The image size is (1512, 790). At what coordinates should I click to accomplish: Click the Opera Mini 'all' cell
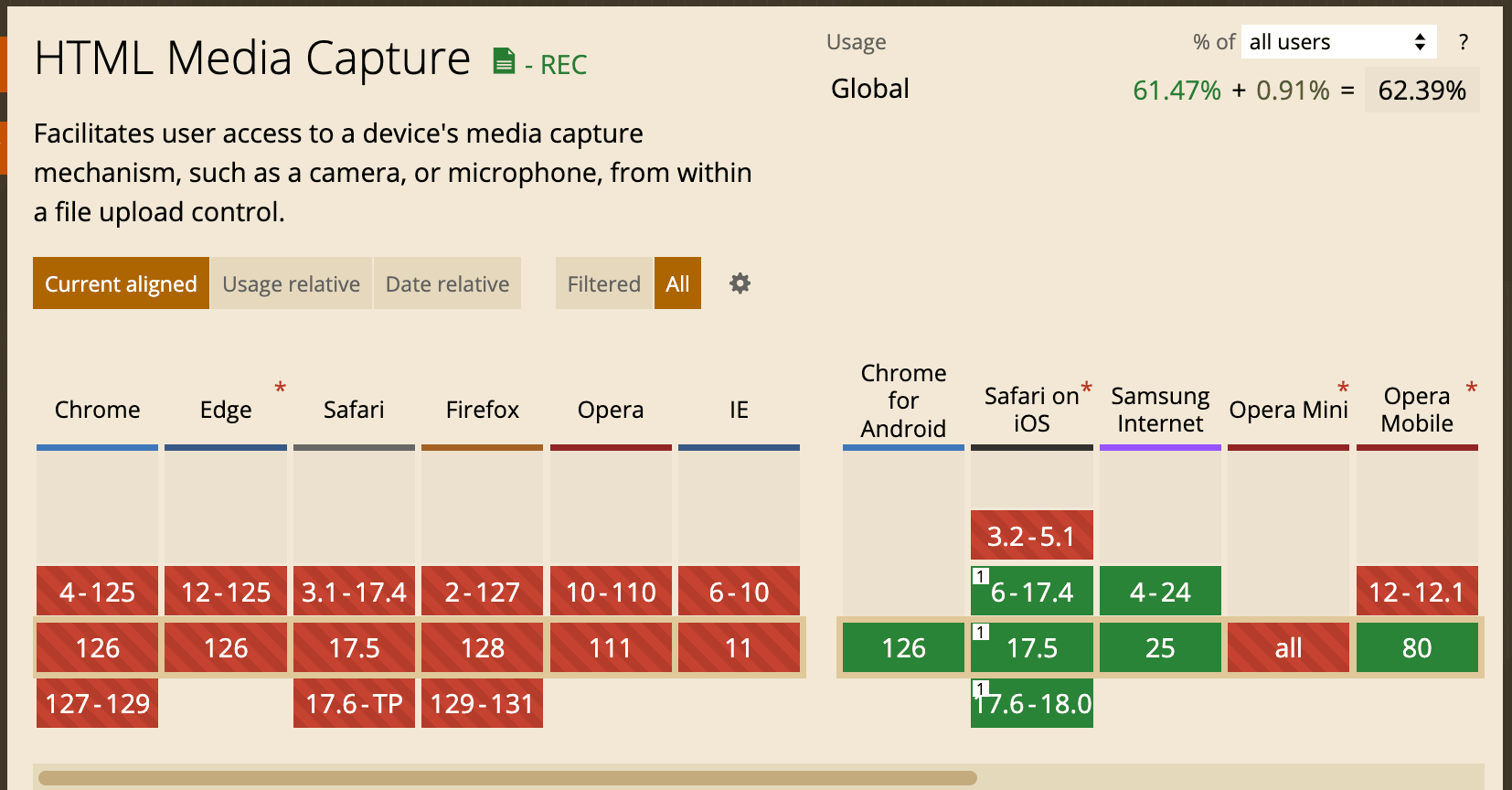coord(1288,647)
